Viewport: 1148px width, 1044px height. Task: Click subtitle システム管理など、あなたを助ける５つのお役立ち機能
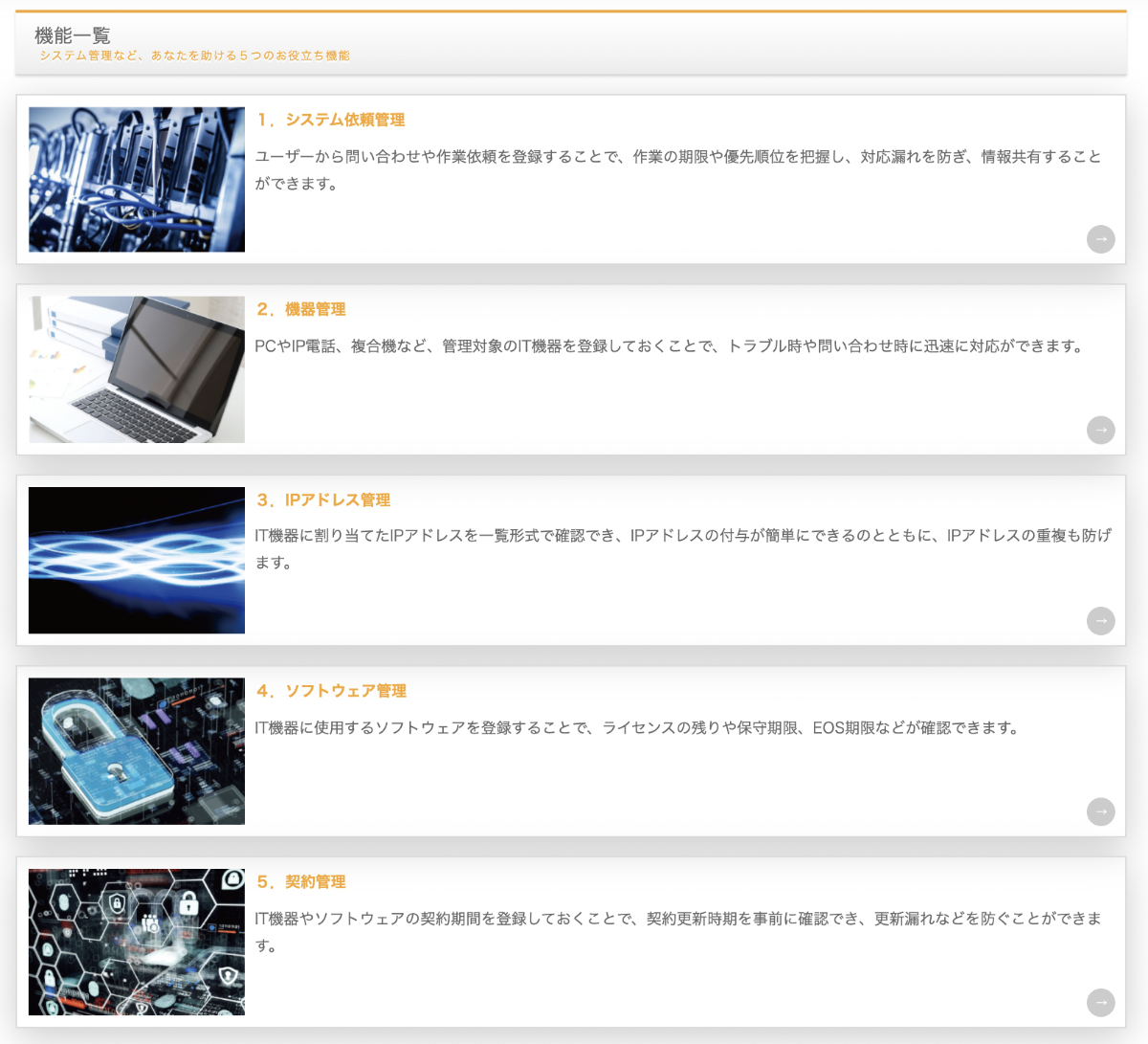pos(194,56)
